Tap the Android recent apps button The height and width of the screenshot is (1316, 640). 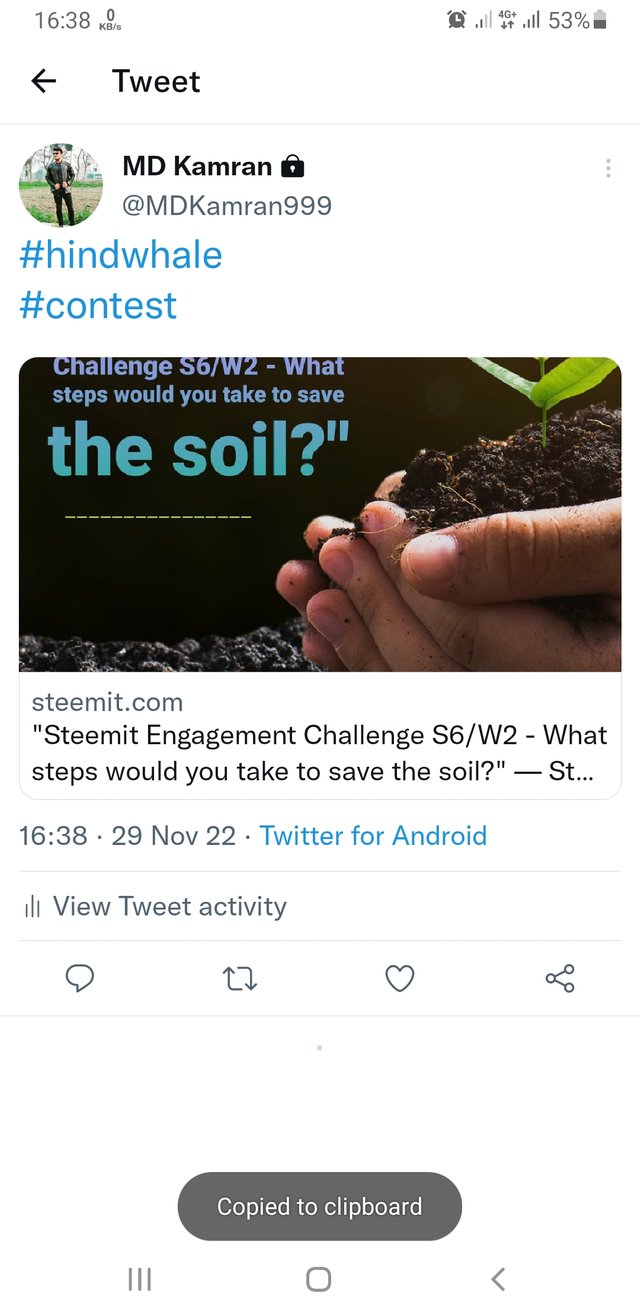(x=140, y=1278)
